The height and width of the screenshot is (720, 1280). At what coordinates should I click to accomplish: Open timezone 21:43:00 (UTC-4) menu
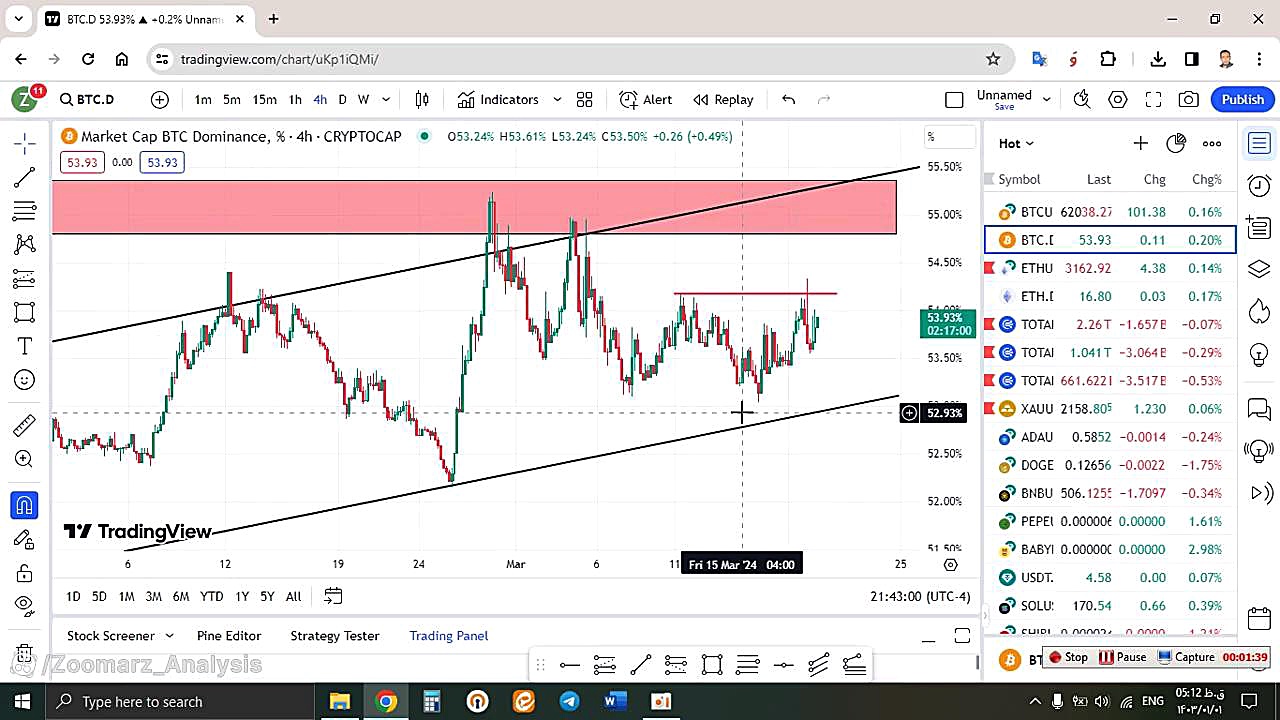tap(920, 596)
